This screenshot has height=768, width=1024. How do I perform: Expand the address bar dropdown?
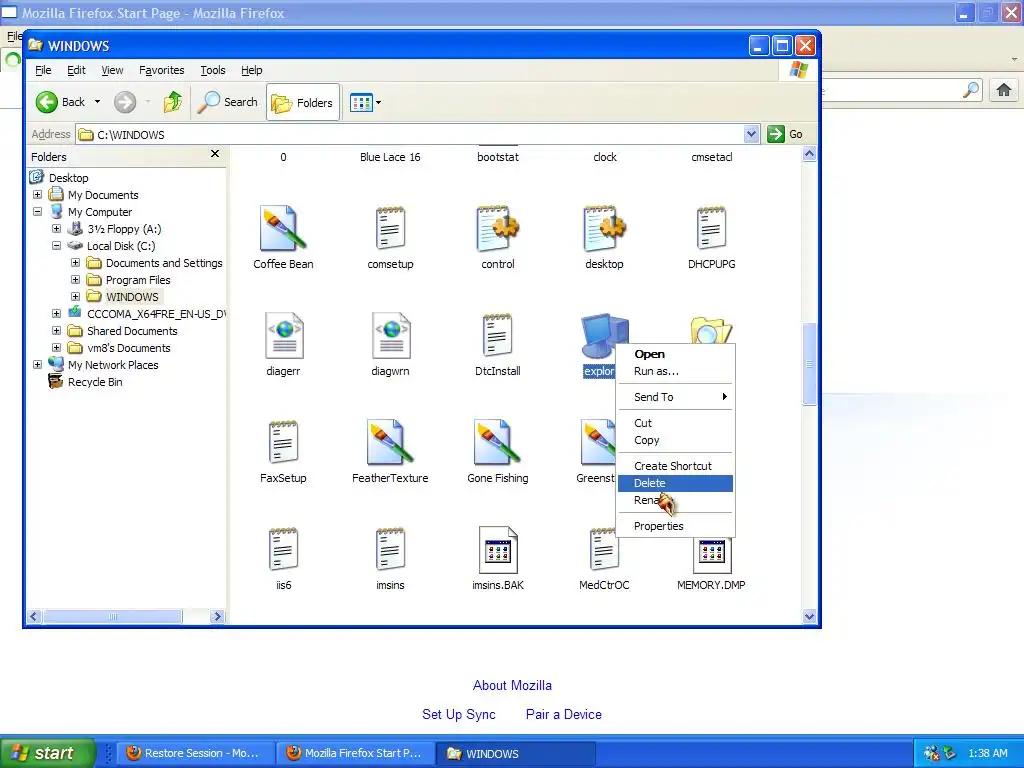(751, 135)
